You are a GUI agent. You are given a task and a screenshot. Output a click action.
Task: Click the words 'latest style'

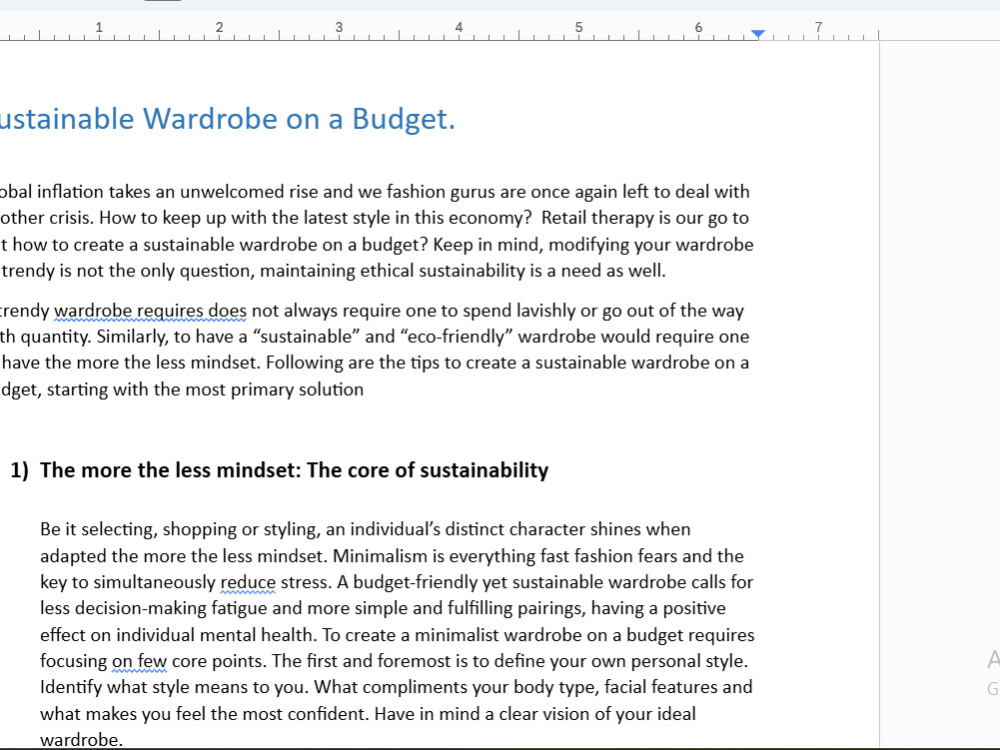point(346,218)
